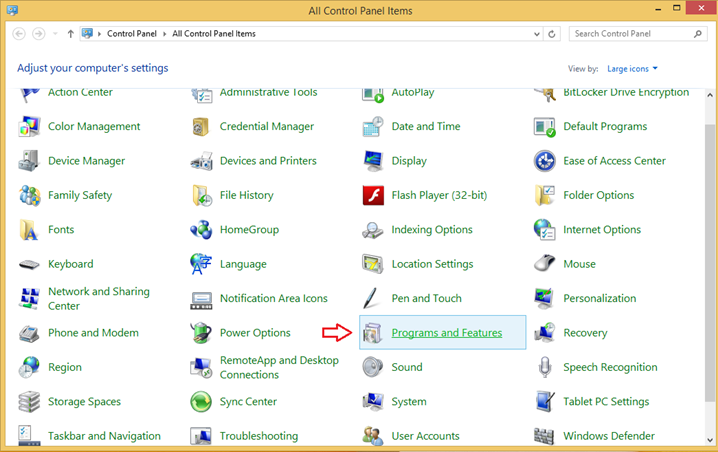Click the Sync Center green icon

coord(201,402)
